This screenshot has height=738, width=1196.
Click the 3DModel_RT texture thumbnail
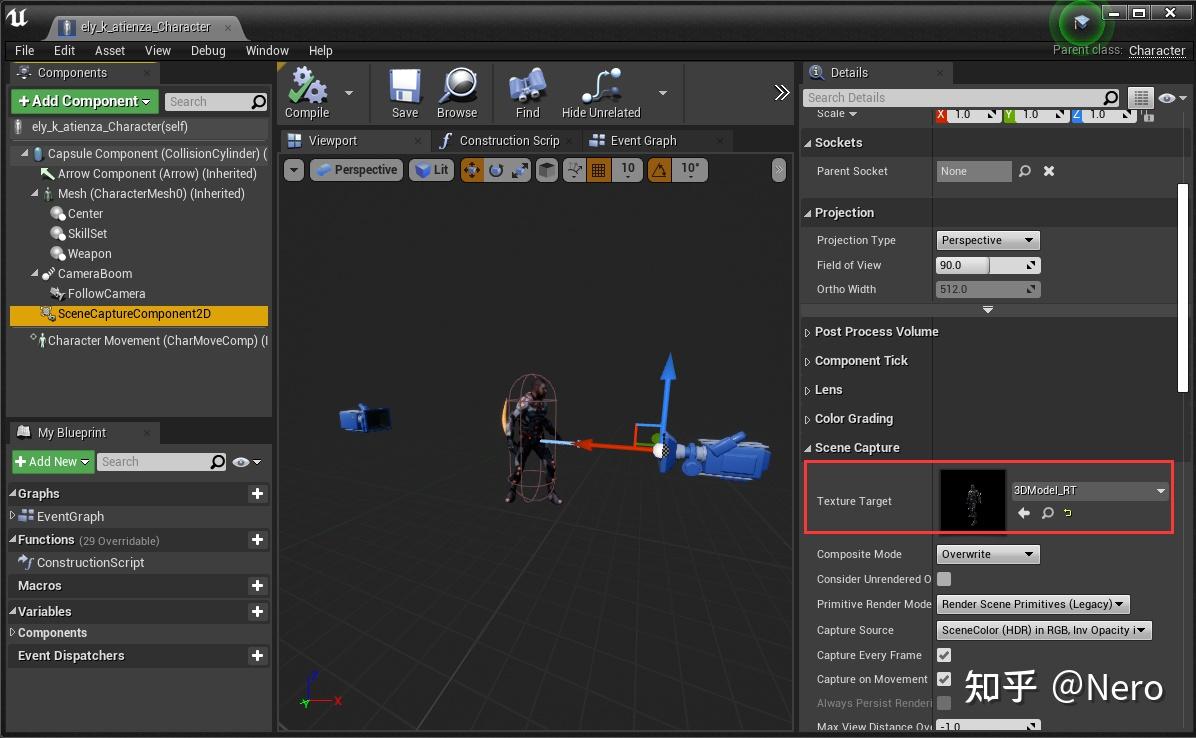(972, 500)
